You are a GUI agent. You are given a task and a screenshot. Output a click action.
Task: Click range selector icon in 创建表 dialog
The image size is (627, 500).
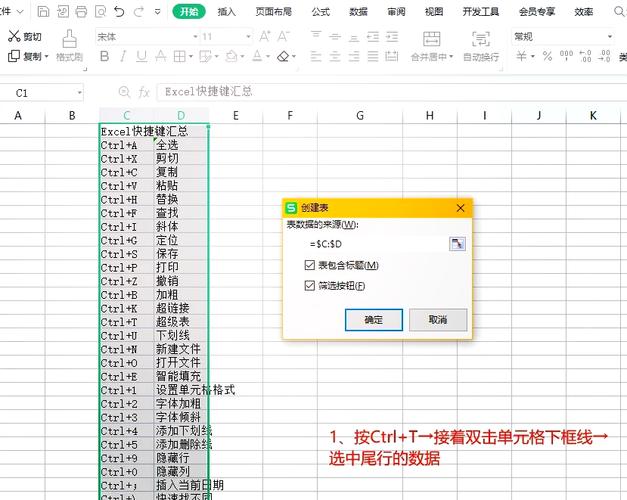pyautogui.click(x=457, y=244)
